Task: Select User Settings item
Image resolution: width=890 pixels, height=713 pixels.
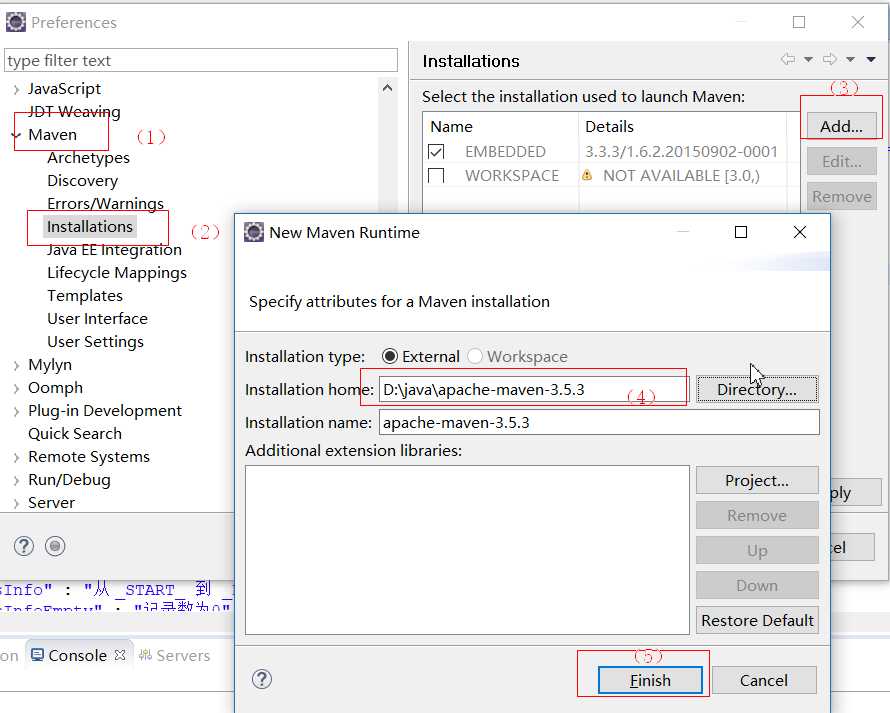Action: click(95, 342)
